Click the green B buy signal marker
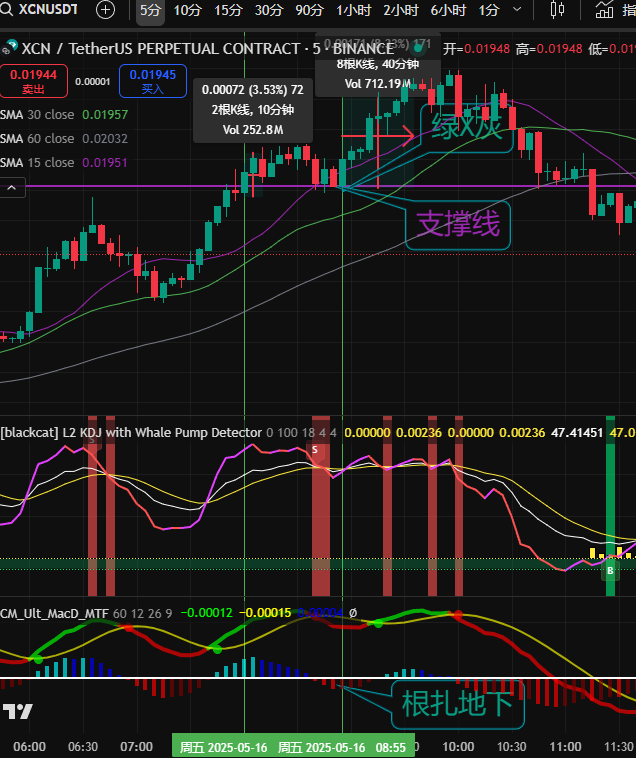636x758 pixels. pyautogui.click(x=610, y=571)
